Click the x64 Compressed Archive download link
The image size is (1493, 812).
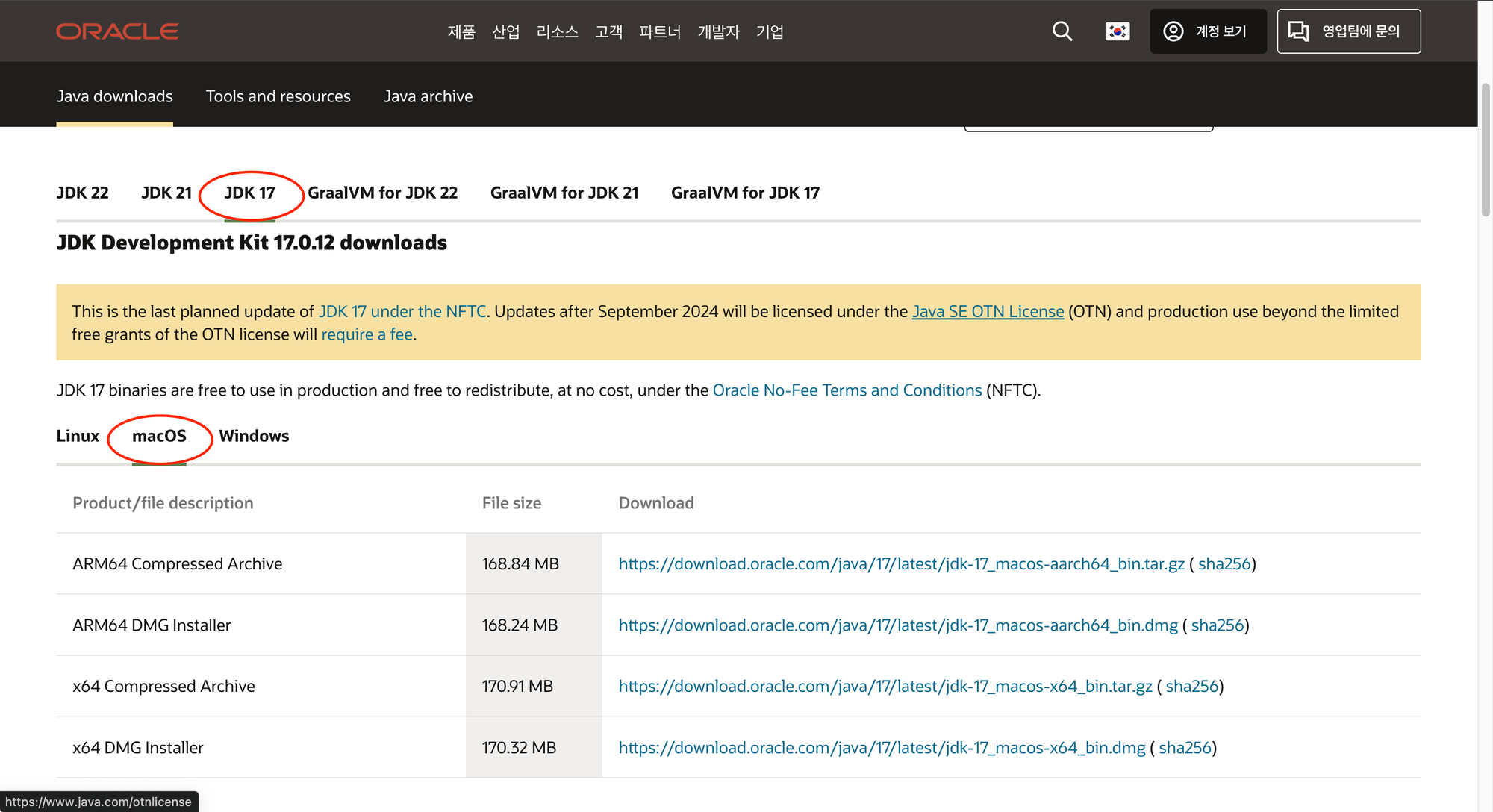pyautogui.click(x=885, y=687)
